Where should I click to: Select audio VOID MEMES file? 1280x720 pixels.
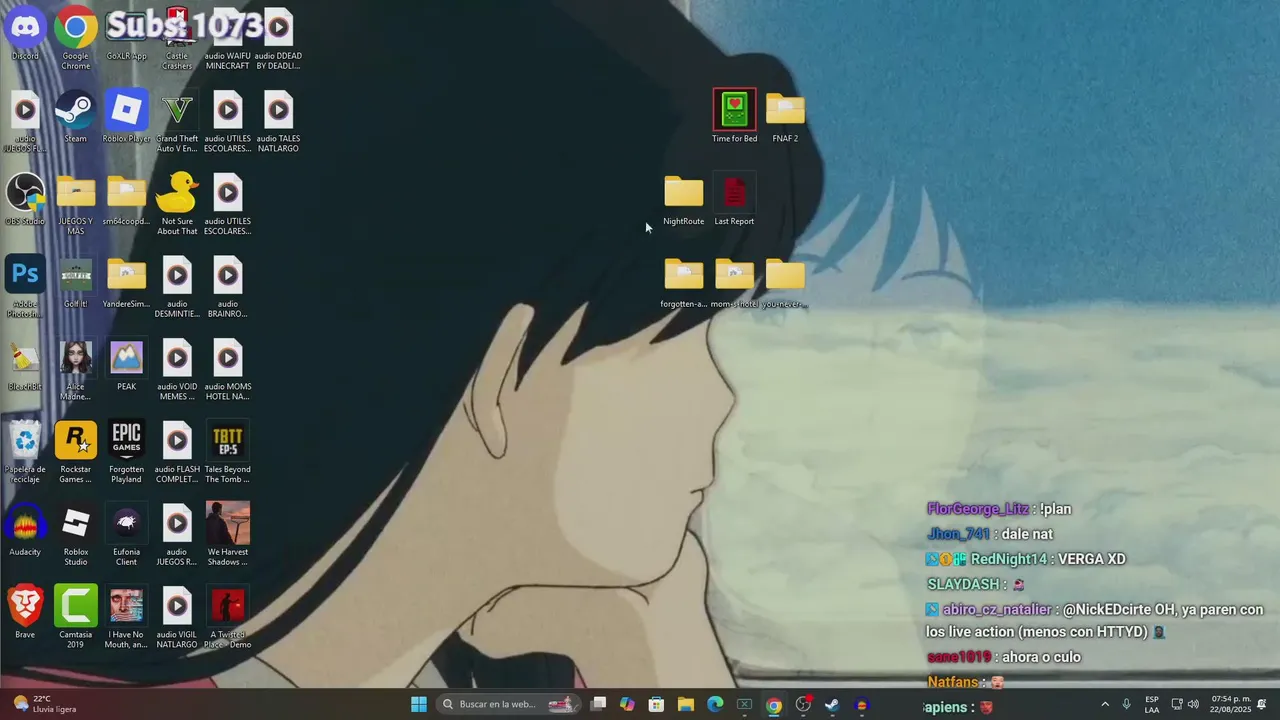[177, 370]
